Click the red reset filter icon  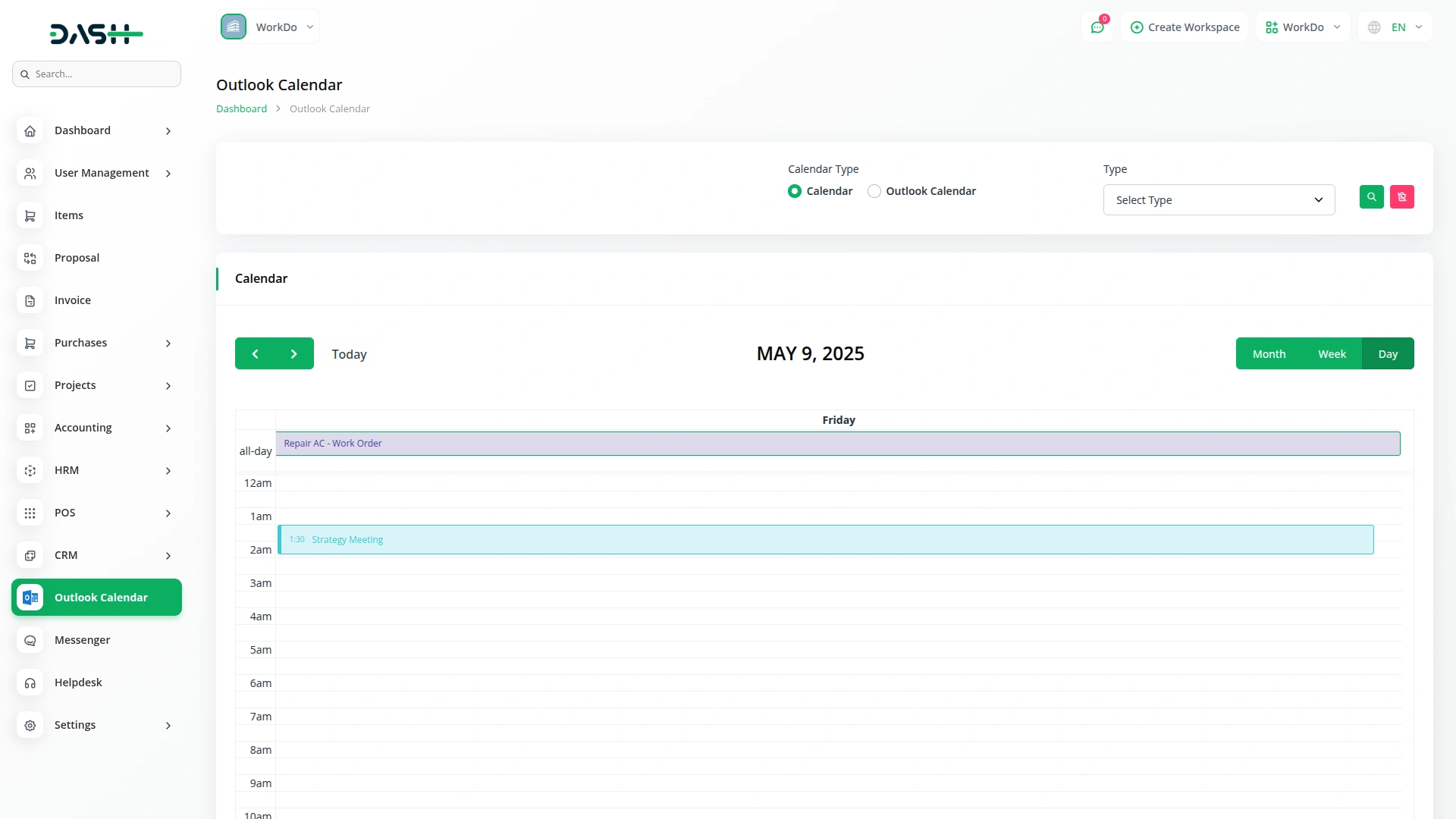[x=1401, y=197]
